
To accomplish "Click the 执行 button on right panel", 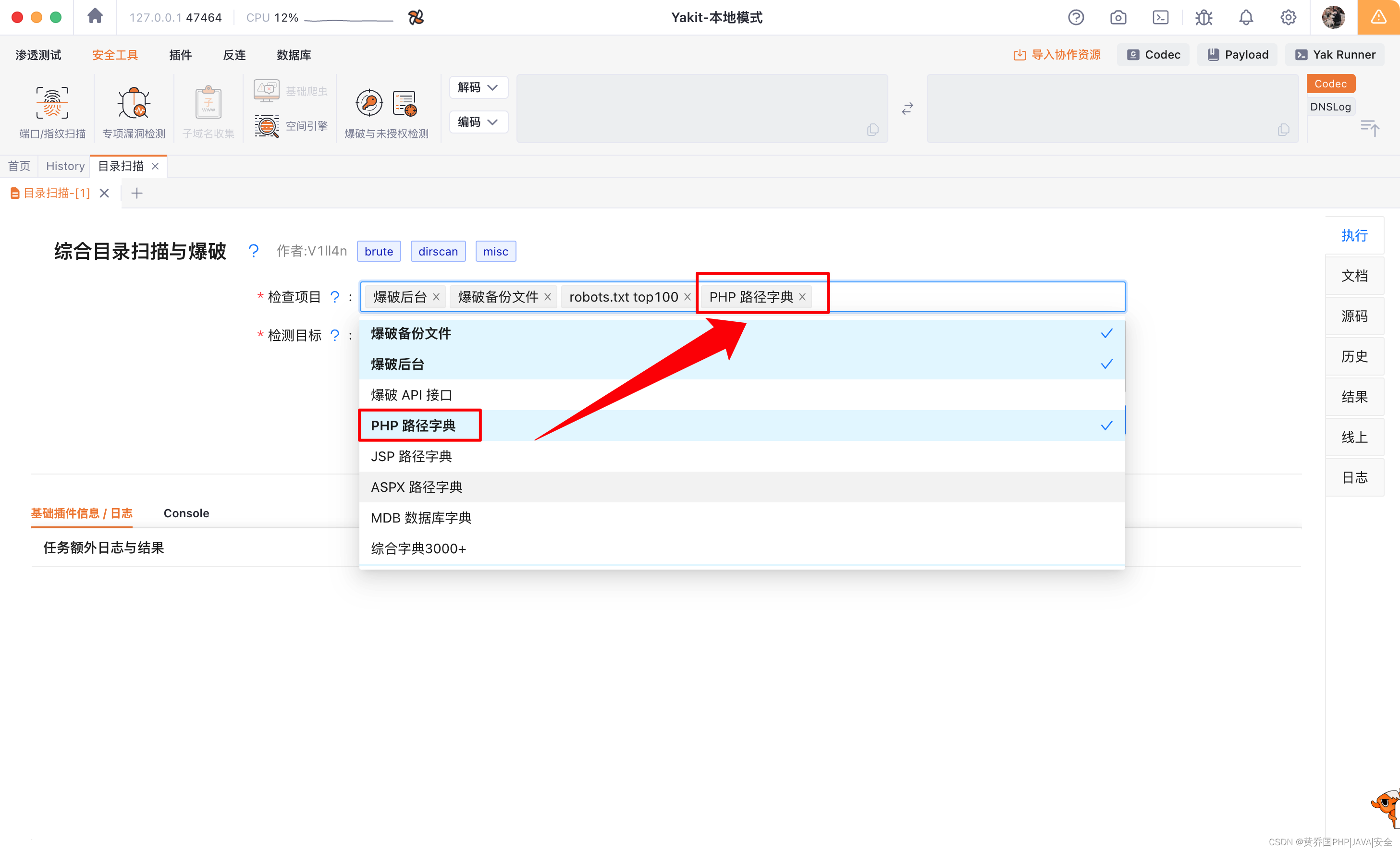I will click(1354, 235).
